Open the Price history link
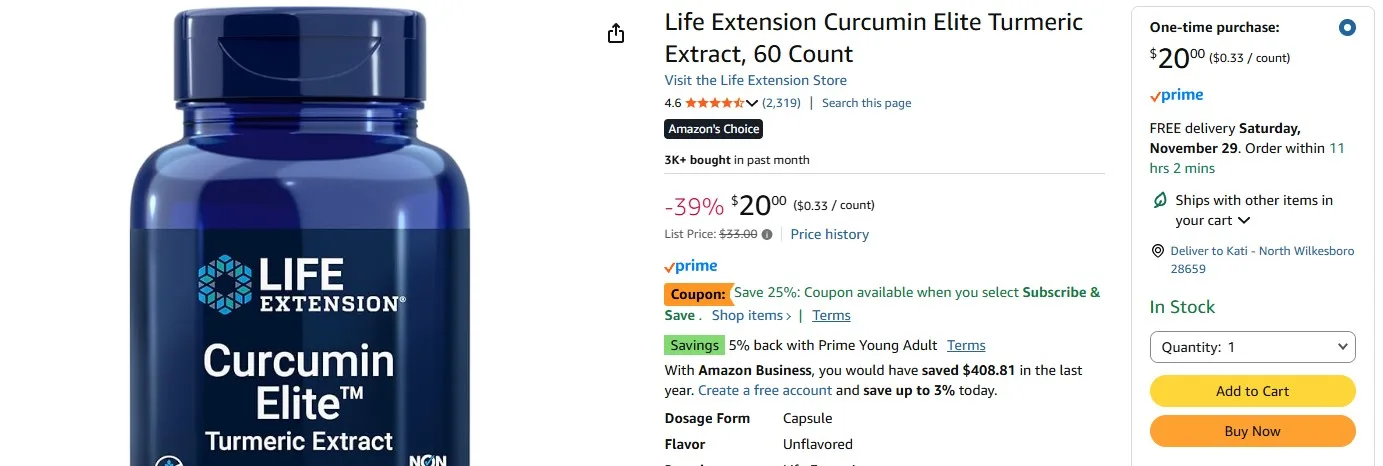1383x466 pixels. (x=829, y=235)
